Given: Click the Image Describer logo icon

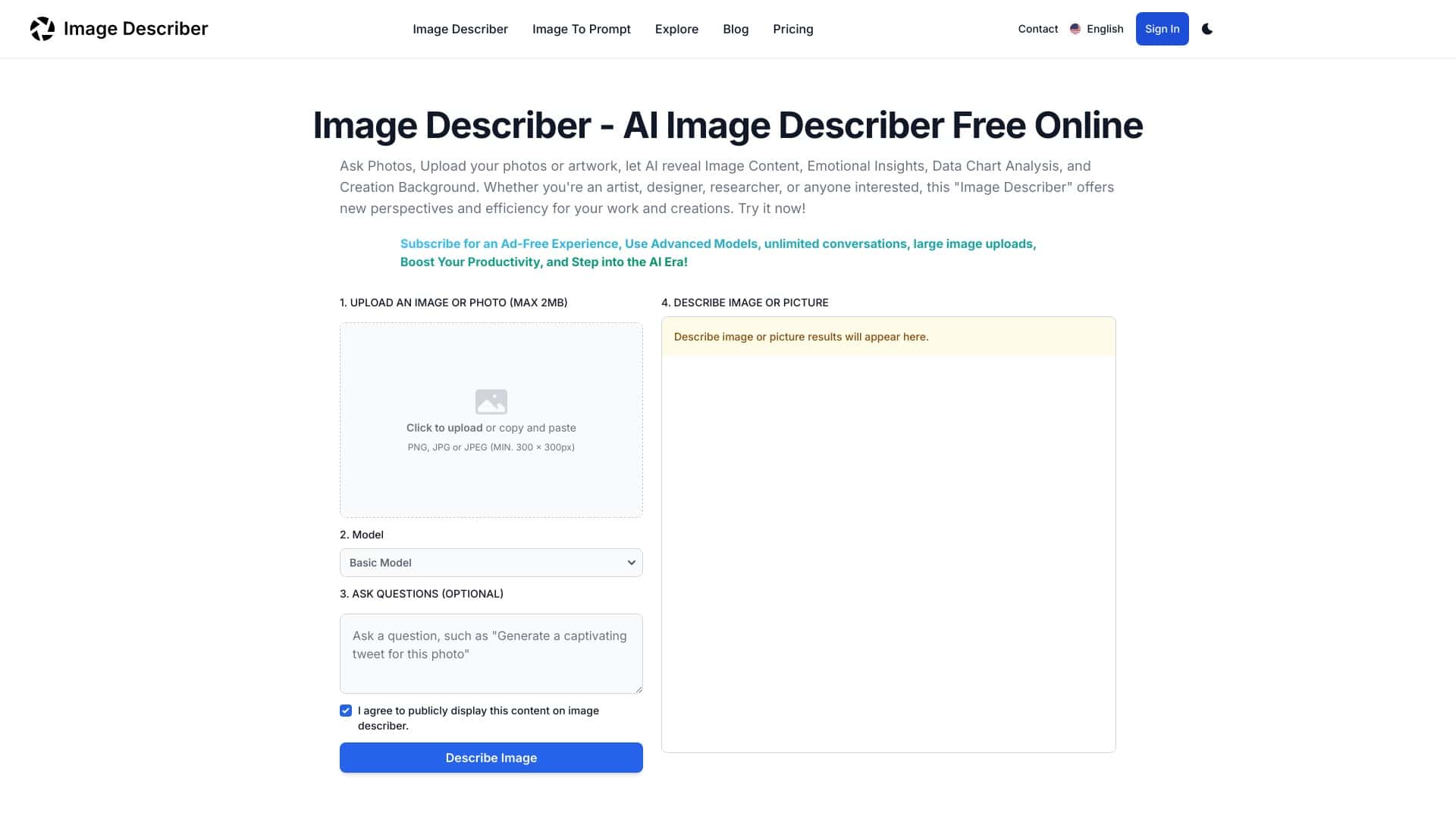Looking at the screenshot, I should click(x=42, y=28).
